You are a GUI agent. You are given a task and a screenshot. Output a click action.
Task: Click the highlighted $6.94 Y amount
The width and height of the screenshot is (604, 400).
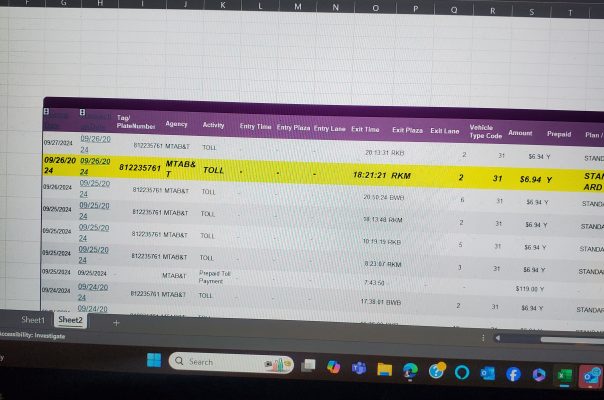(x=536, y=179)
